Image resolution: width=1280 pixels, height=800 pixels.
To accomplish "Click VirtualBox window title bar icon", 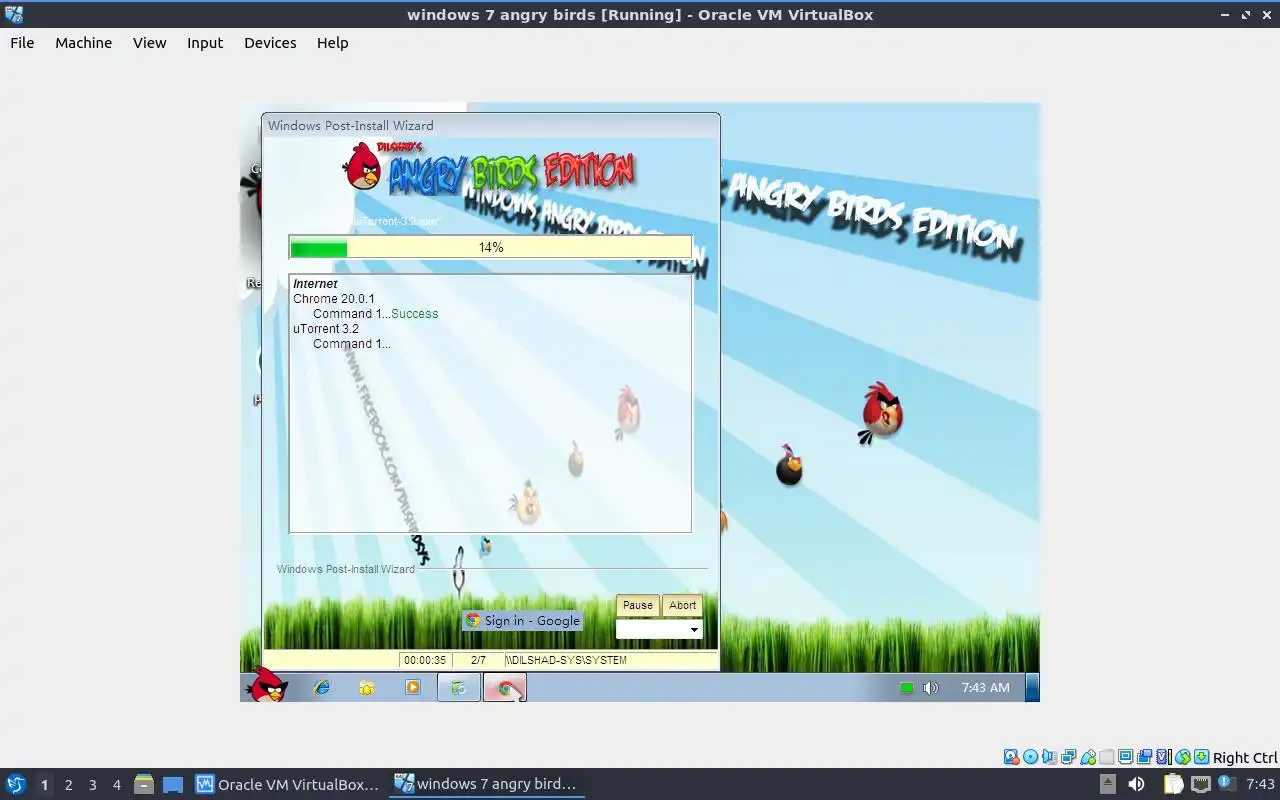I will [x=14, y=14].
